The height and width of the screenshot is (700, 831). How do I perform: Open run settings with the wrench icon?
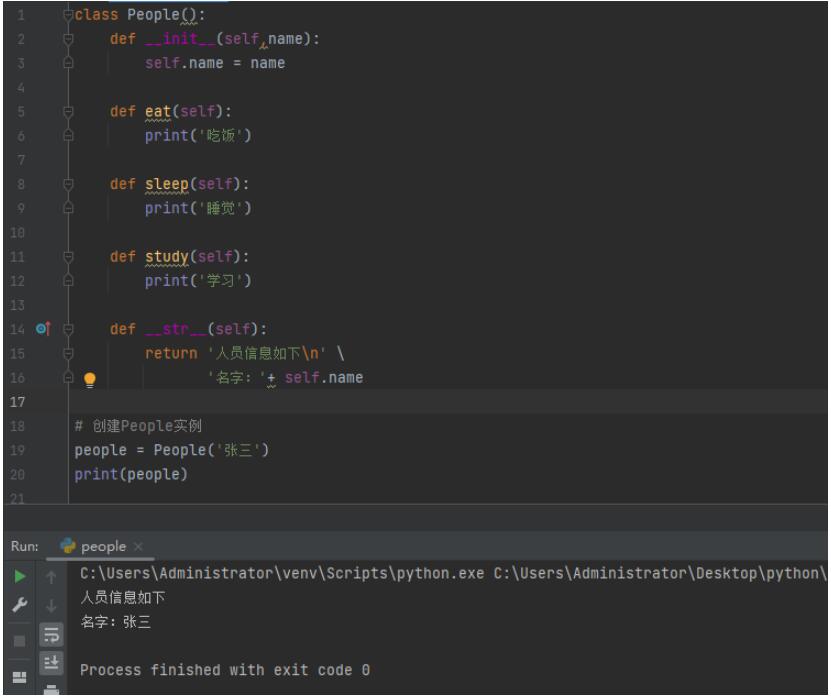pos(21,604)
